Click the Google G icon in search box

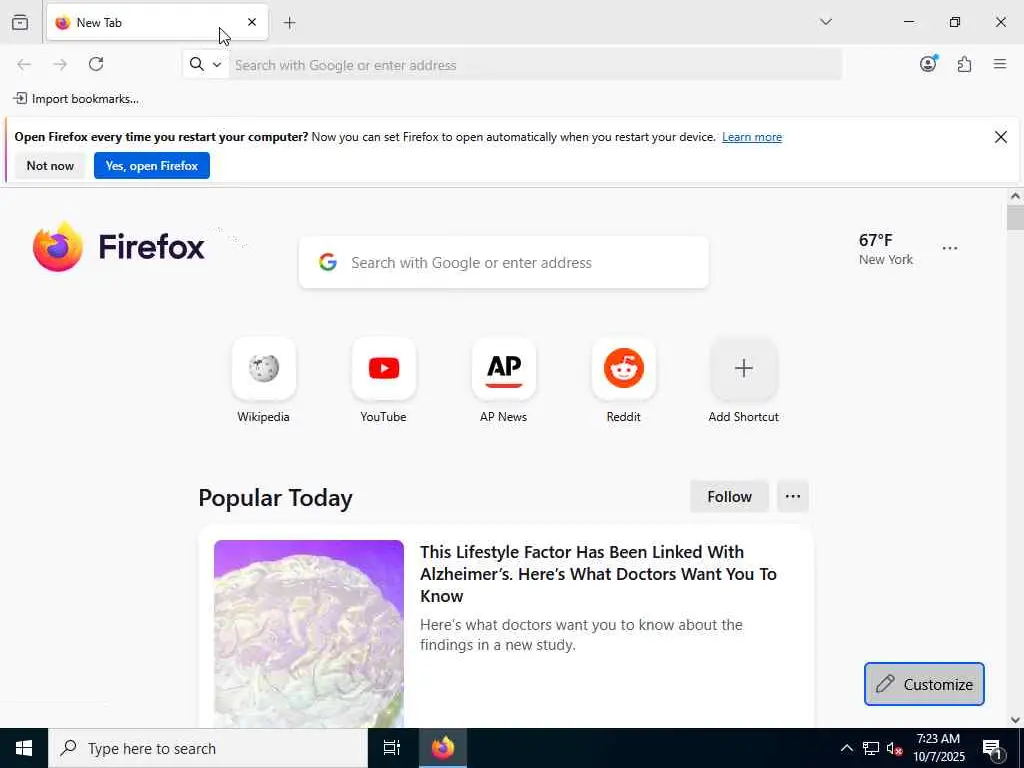coord(328,263)
